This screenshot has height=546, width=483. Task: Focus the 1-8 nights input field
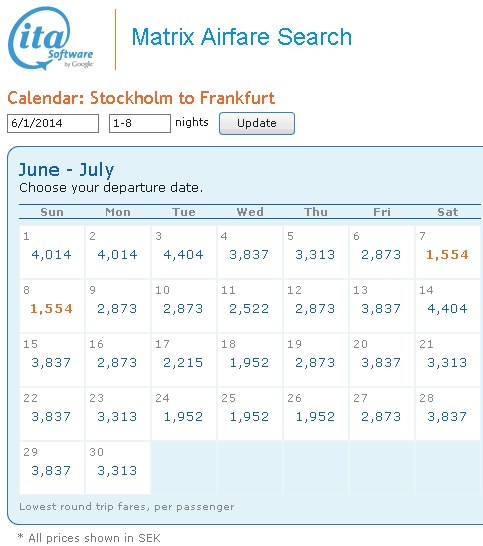[140, 123]
